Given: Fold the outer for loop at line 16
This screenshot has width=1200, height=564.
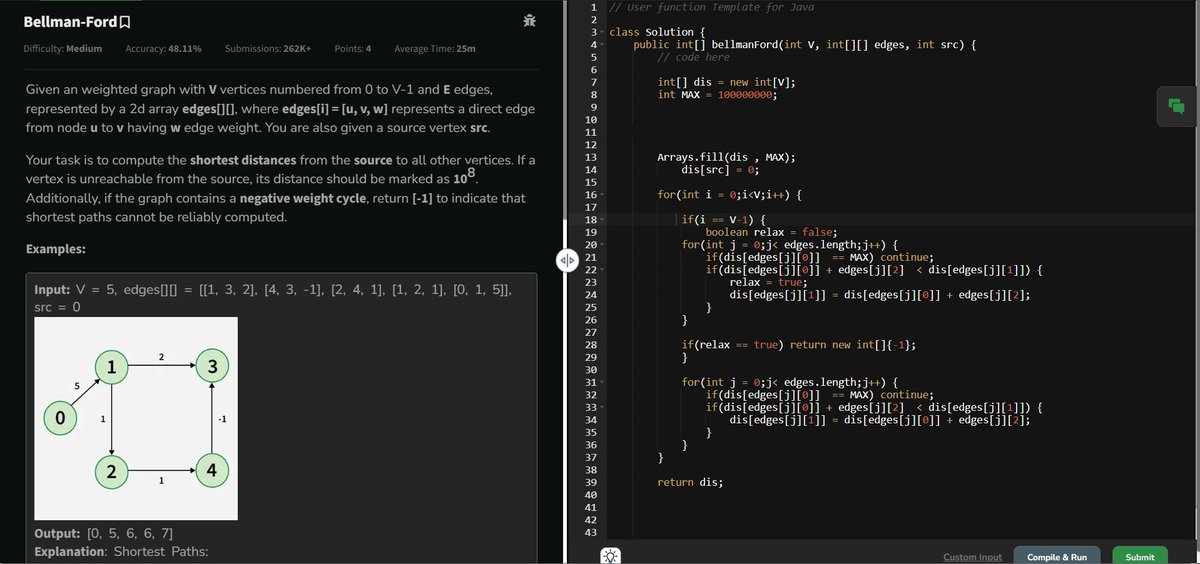Looking at the screenshot, I should [x=600, y=195].
